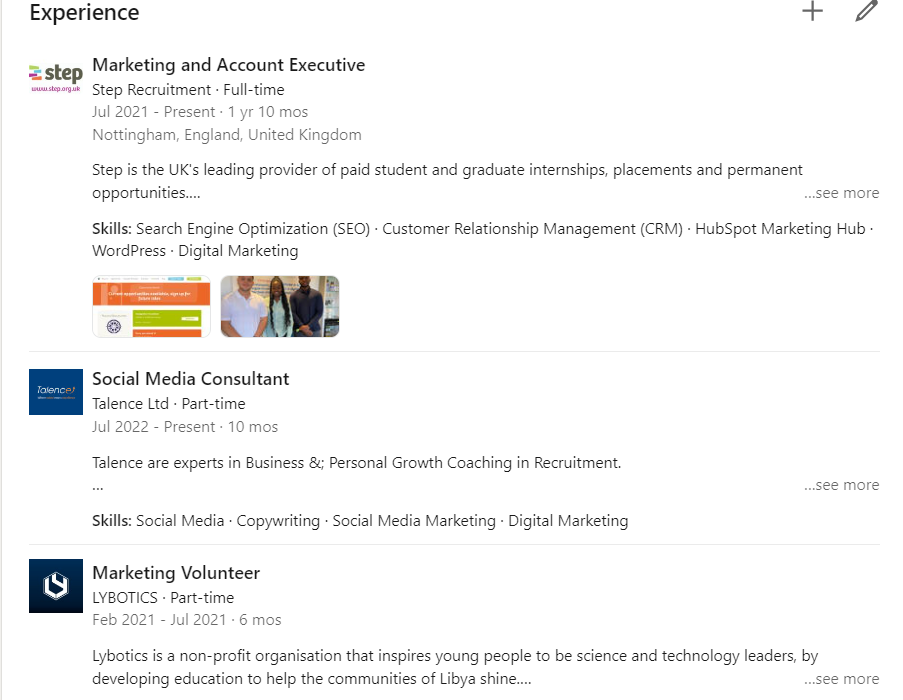This screenshot has height=700, width=903.
Task: Open the team photo media thumbnail
Action: coord(280,306)
